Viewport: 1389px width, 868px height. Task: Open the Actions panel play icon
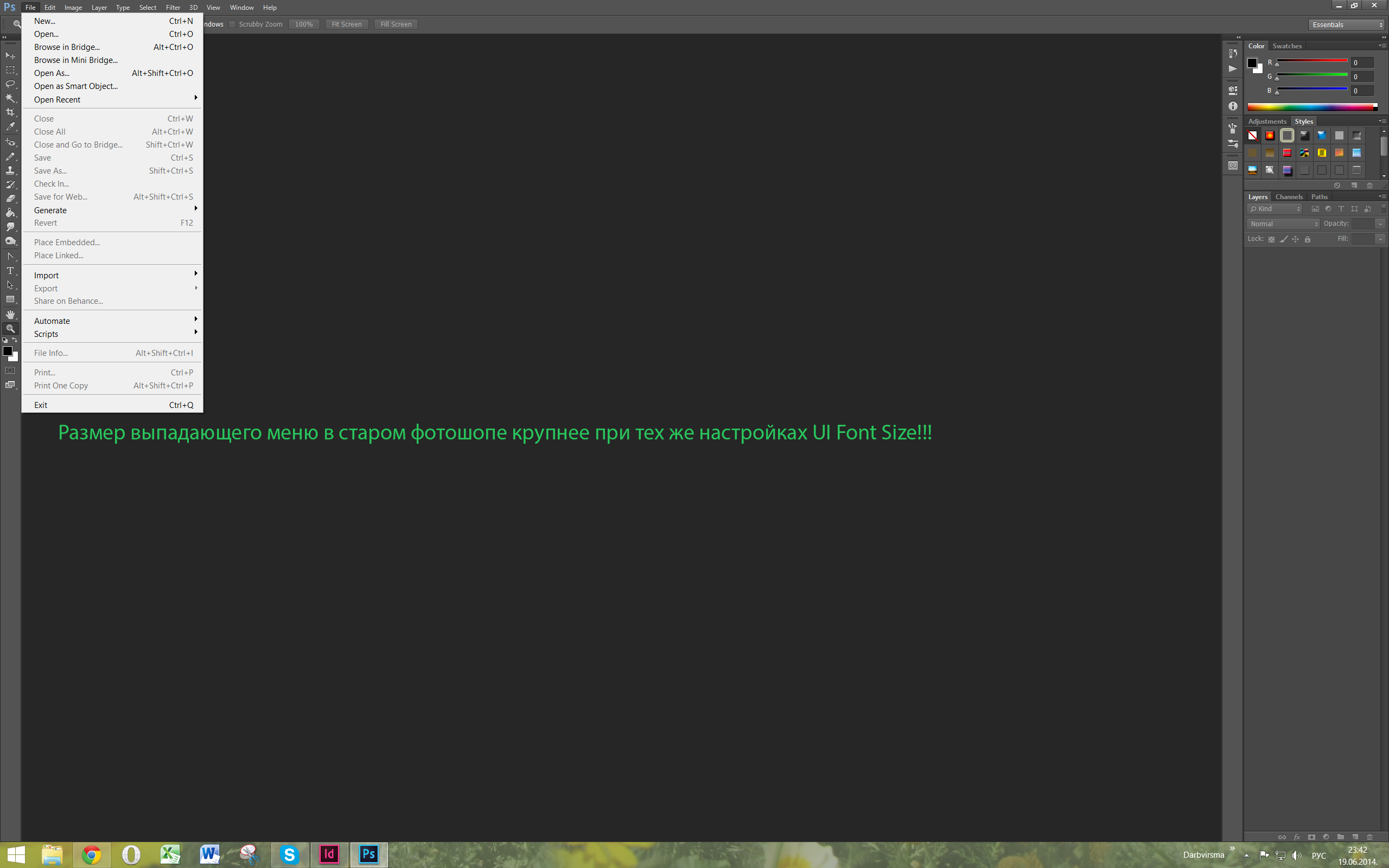point(1232,68)
